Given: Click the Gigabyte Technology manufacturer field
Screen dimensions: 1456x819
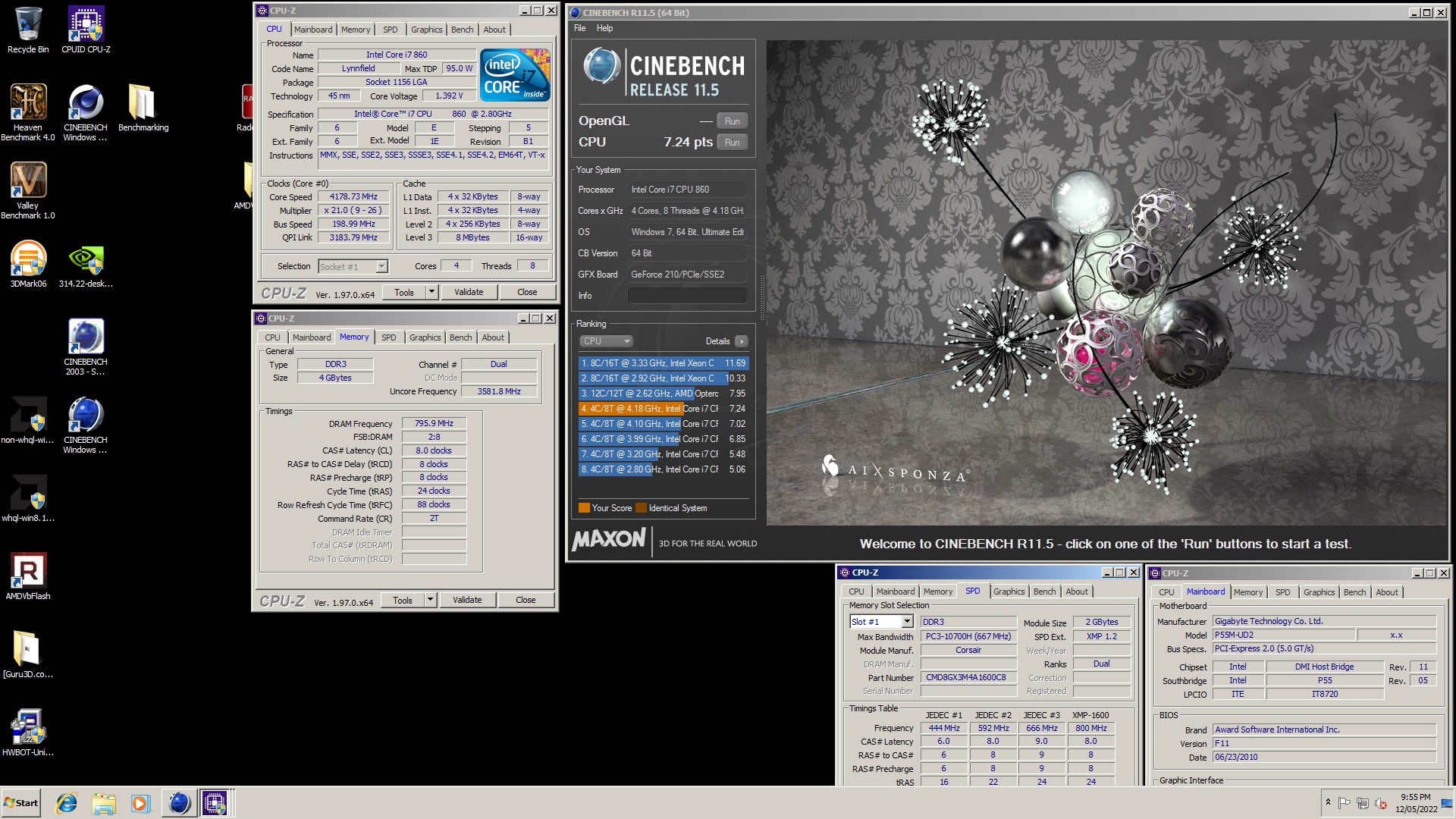Looking at the screenshot, I should pos(1324,621).
